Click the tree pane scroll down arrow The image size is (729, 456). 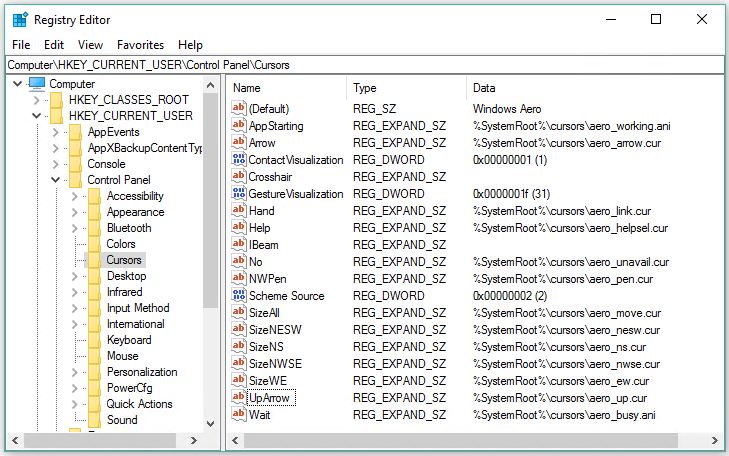211,423
